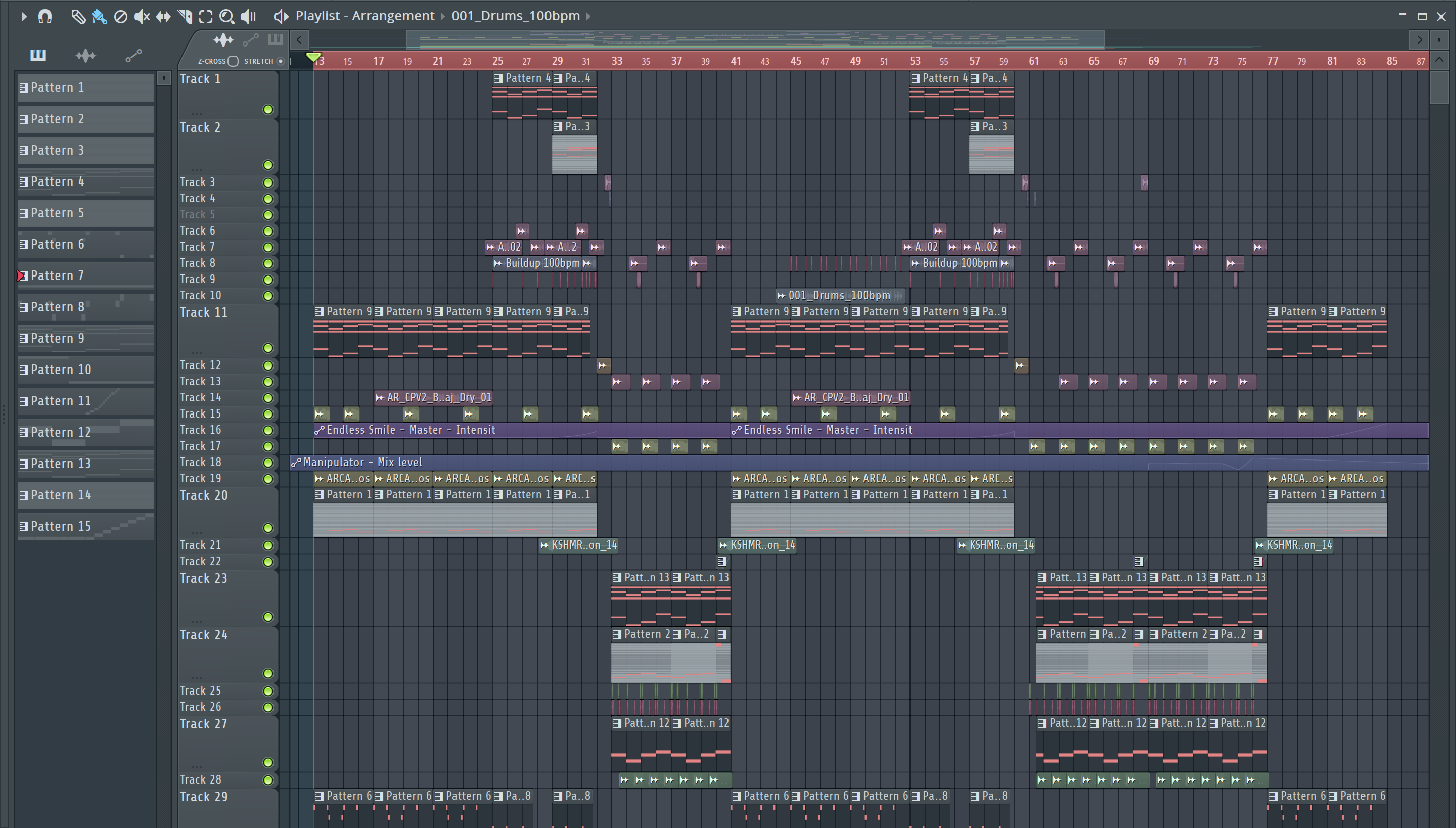The width and height of the screenshot is (1456, 828).
Task: Select the Playback speaker tool
Action: (248, 17)
